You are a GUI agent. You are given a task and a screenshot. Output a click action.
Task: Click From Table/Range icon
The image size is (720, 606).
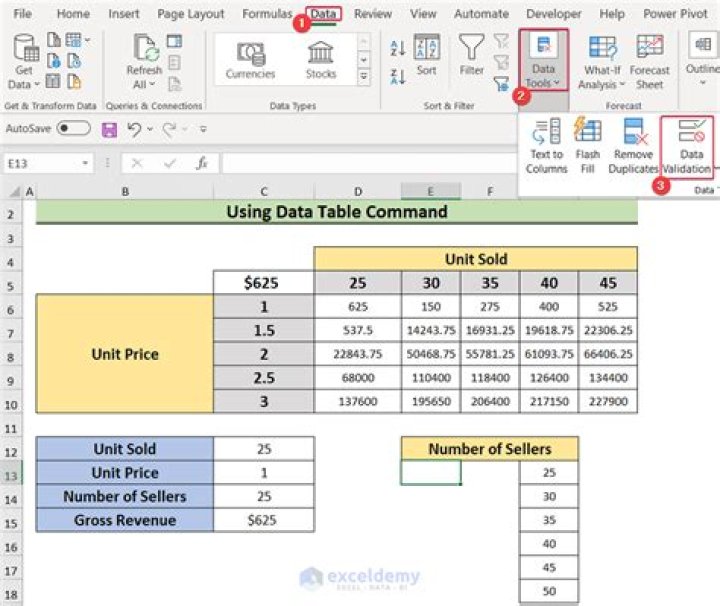click(x=73, y=40)
